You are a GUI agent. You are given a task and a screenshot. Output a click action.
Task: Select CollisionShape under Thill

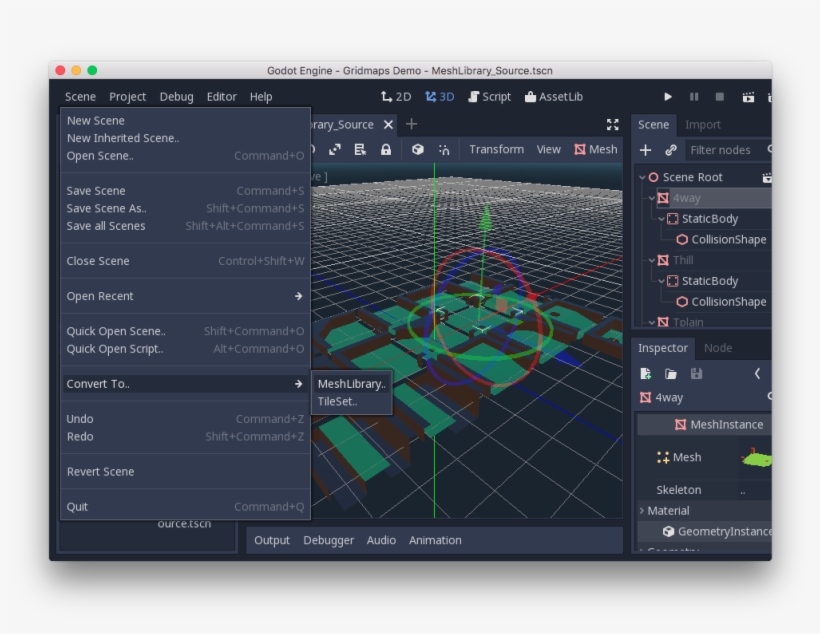pos(728,302)
